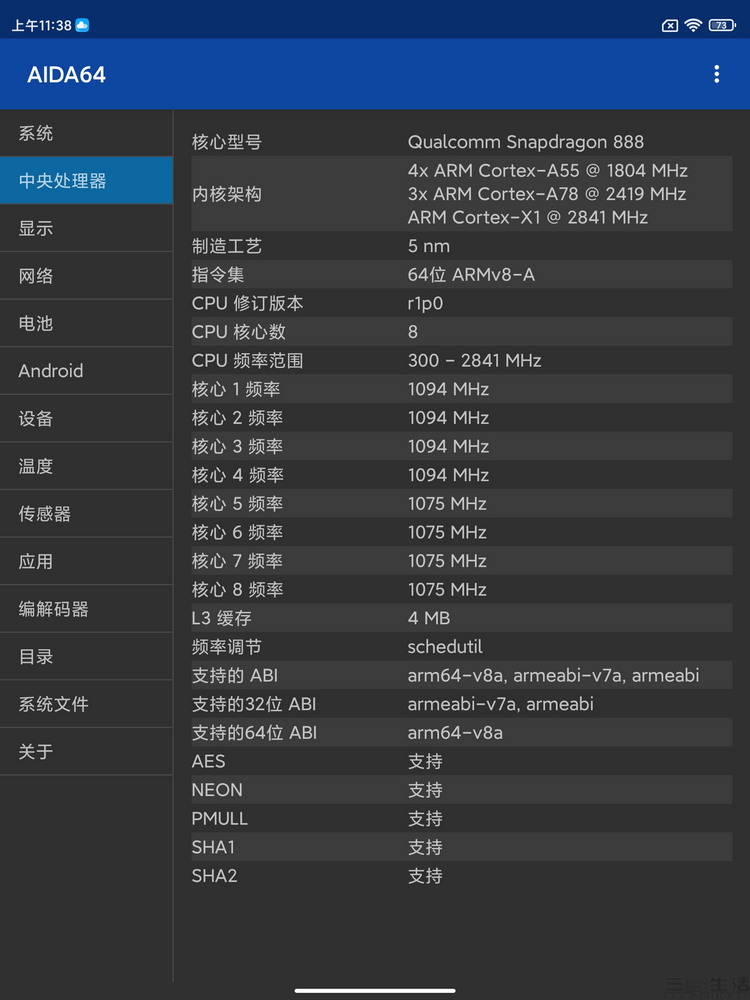750x1000 pixels.
Task: Open the 系统 sidebar section
Action: point(86,133)
